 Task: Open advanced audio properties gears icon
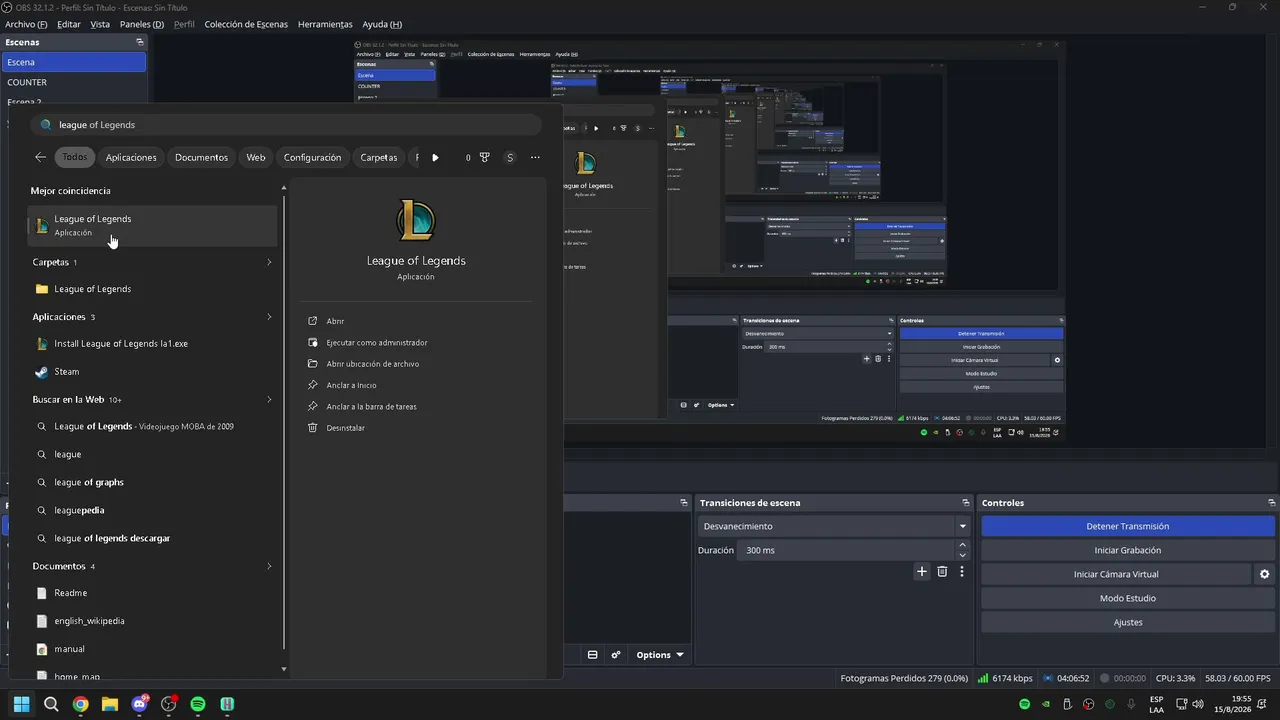pyautogui.click(x=616, y=655)
